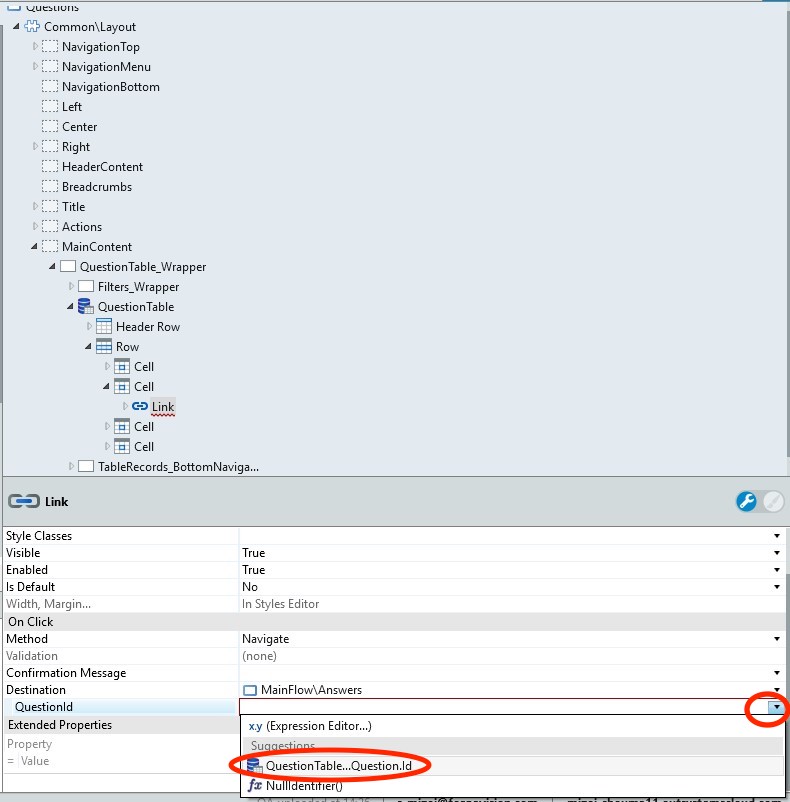Click the QuestionId property label
Viewport: 790px width, 802px height.
tap(44, 707)
